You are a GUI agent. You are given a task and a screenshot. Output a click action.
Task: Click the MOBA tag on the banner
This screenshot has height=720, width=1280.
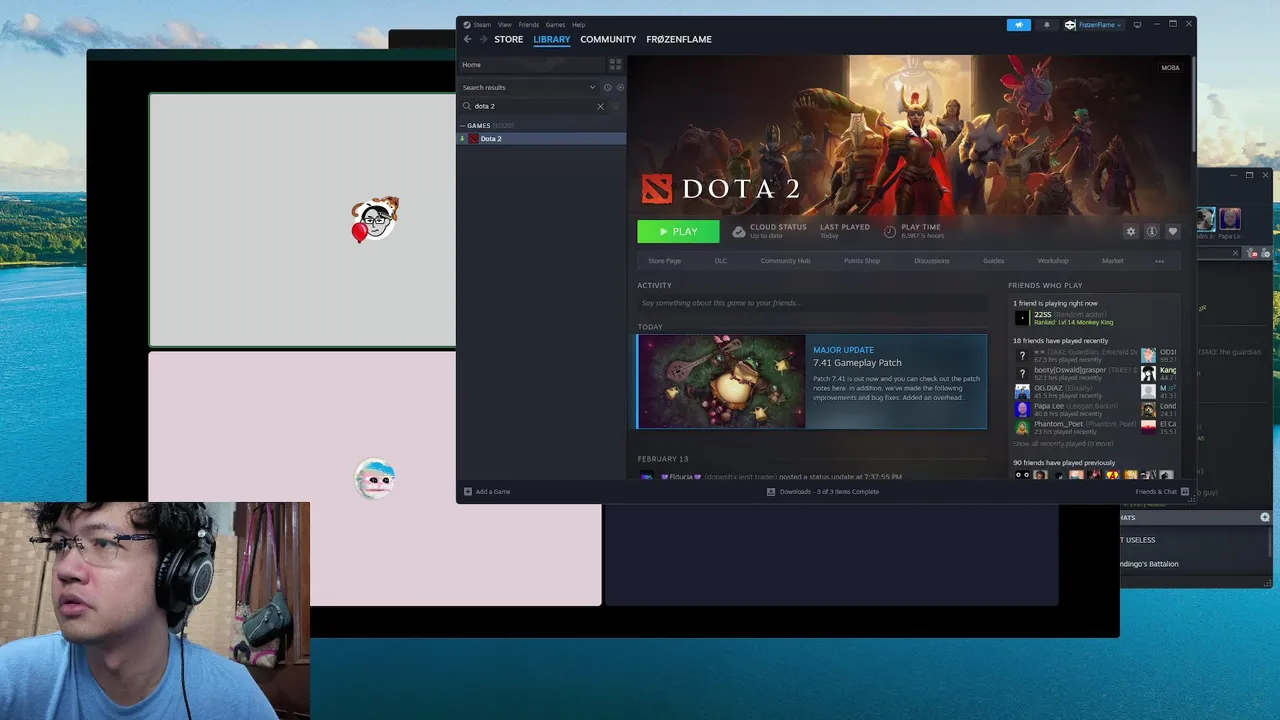[1170, 68]
